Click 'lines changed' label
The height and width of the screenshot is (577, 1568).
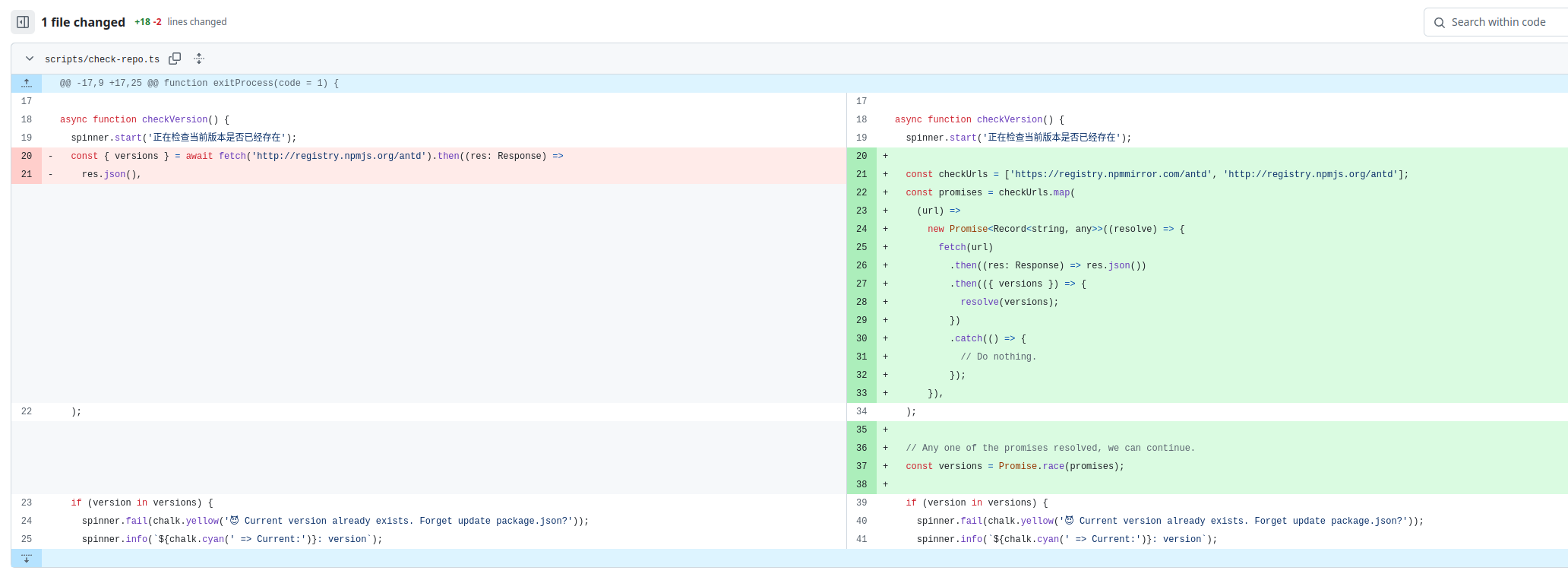click(197, 22)
